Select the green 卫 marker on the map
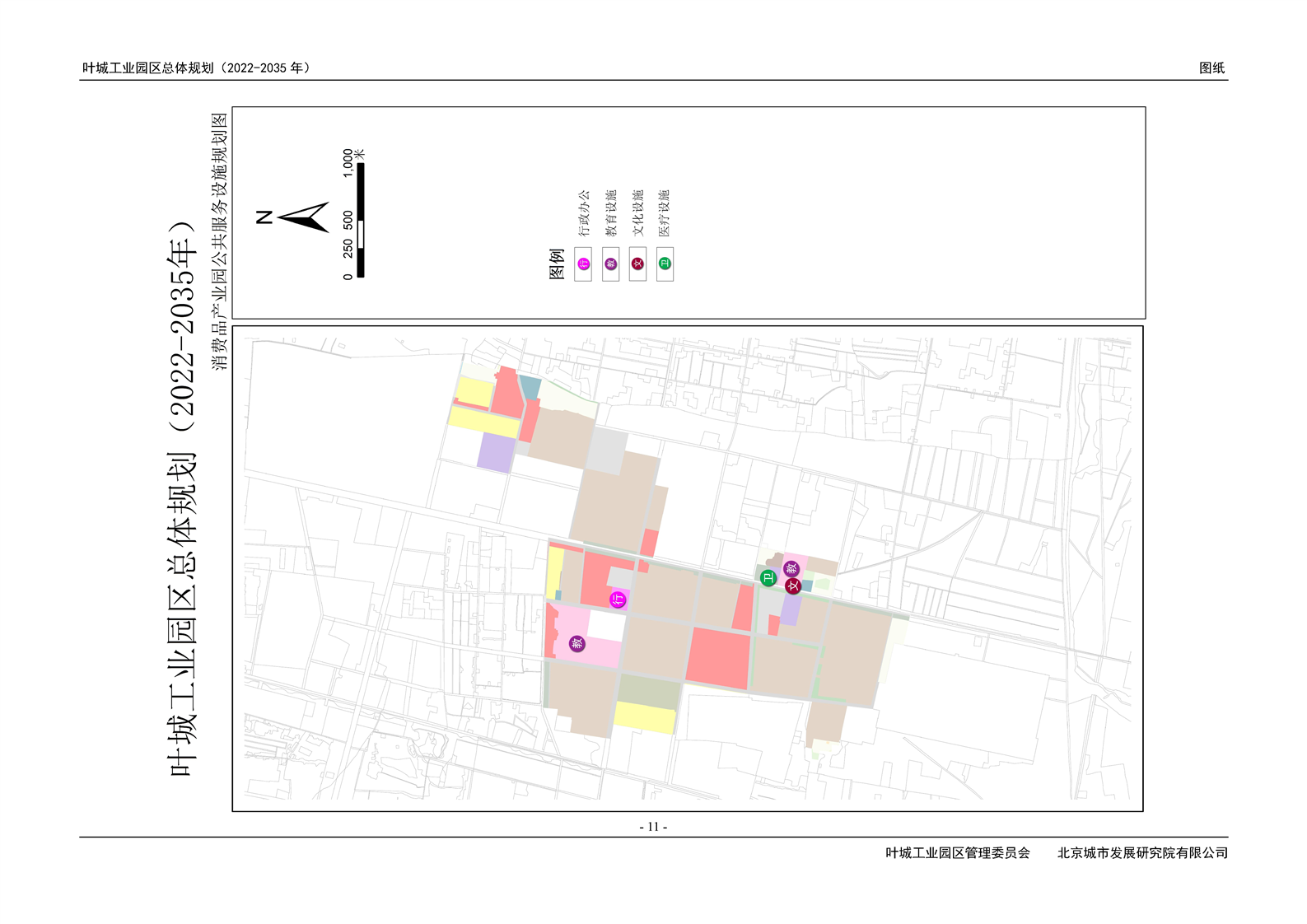1307x924 pixels. (x=768, y=577)
